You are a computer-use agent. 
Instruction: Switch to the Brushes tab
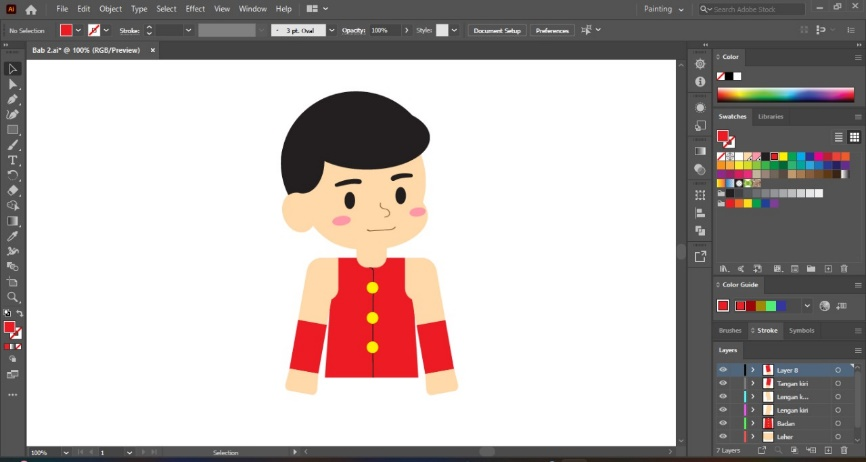730,331
